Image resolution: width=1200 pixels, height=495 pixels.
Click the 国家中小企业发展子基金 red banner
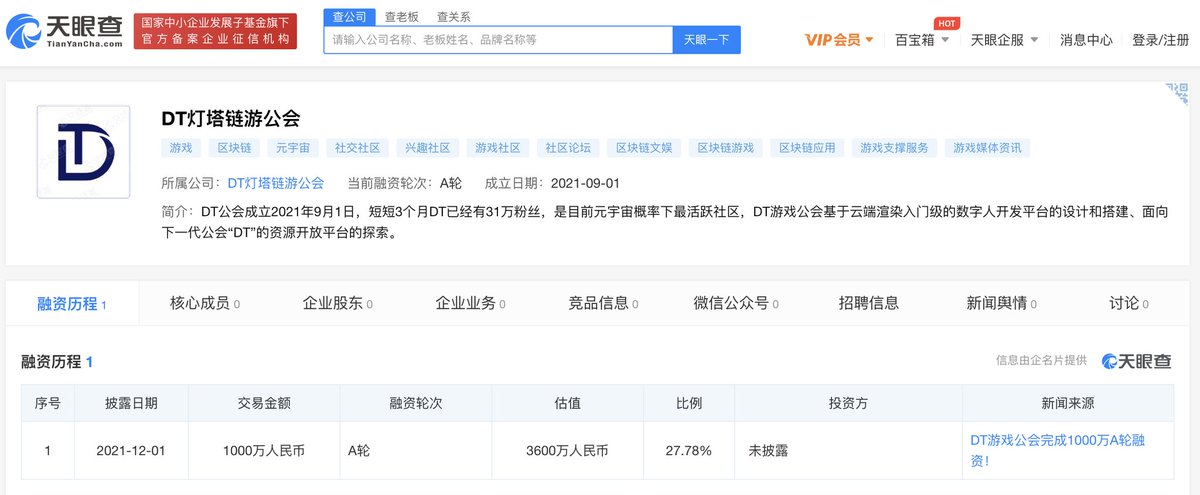click(x=215, y=31)
